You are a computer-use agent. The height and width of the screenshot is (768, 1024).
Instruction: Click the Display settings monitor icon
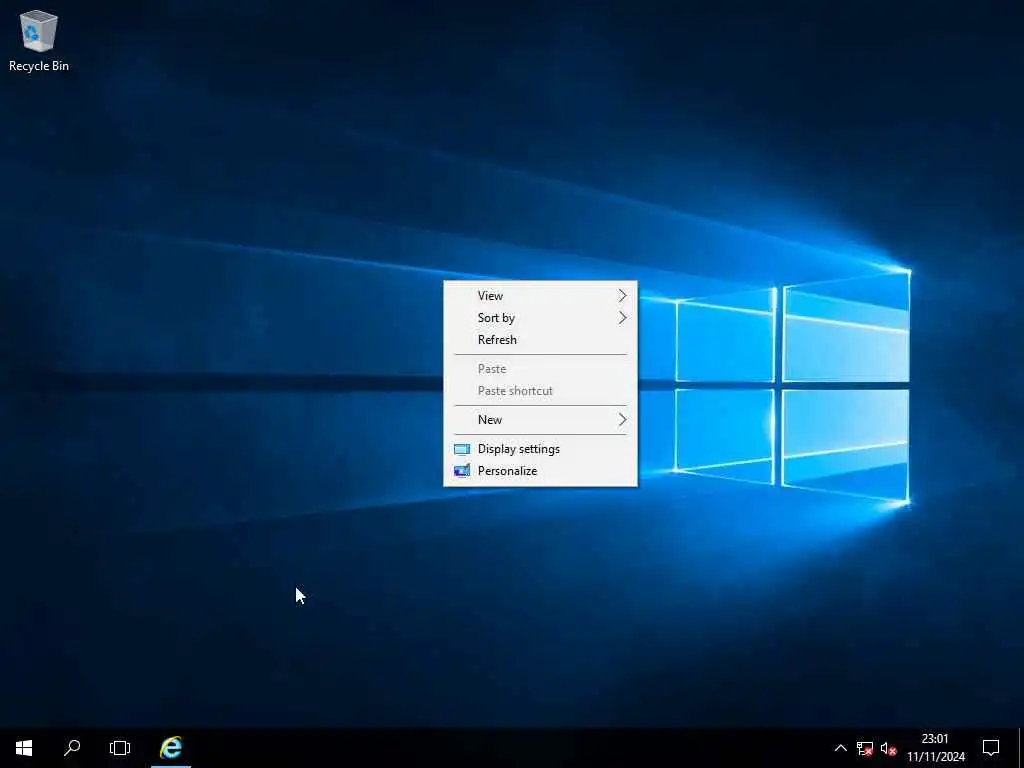[462, 449]
